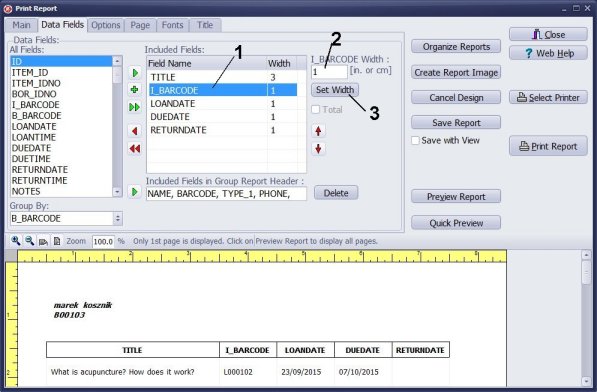Click the Set Width button
597x392 pixels.
335,90
